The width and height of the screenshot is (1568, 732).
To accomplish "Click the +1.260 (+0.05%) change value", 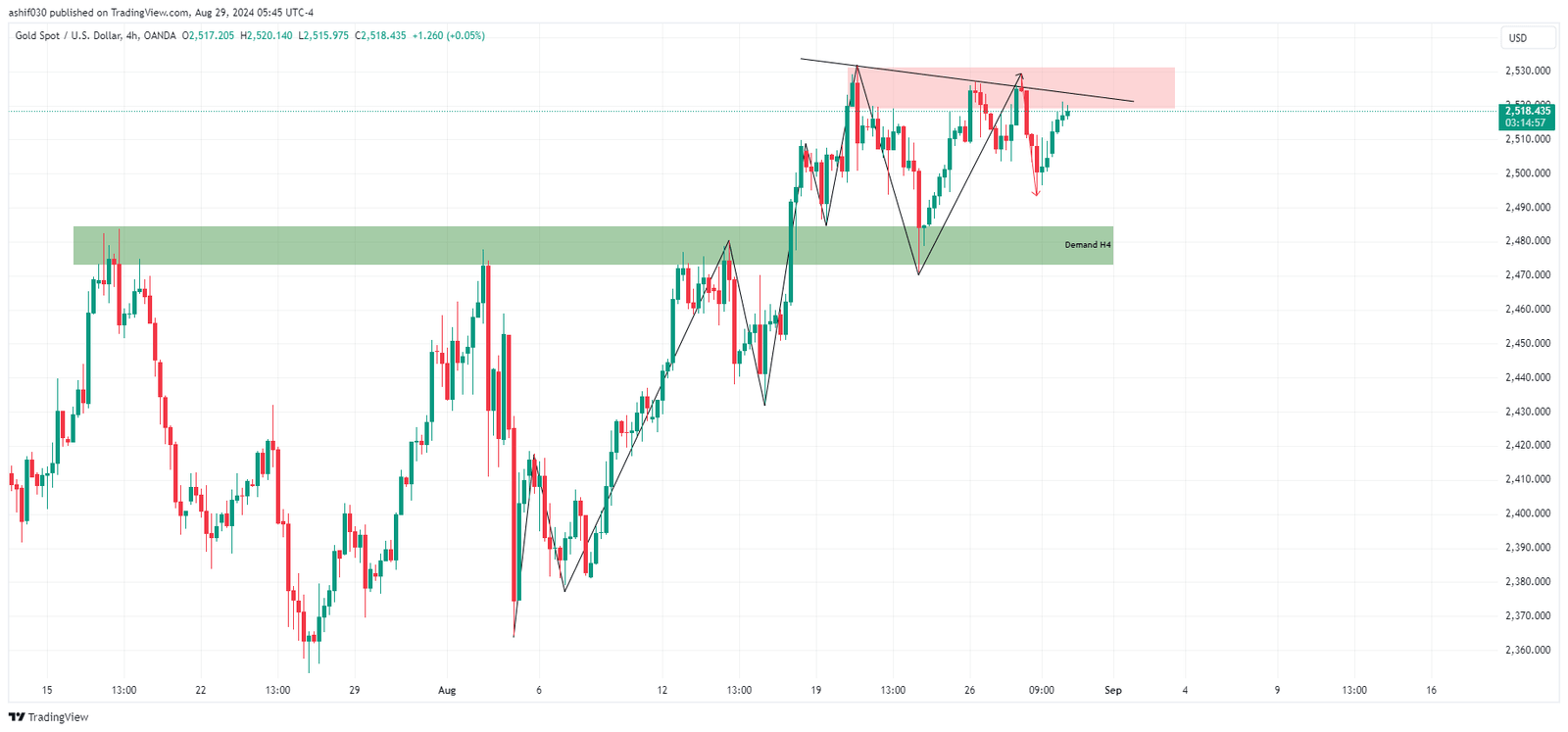I will (448, 35).
